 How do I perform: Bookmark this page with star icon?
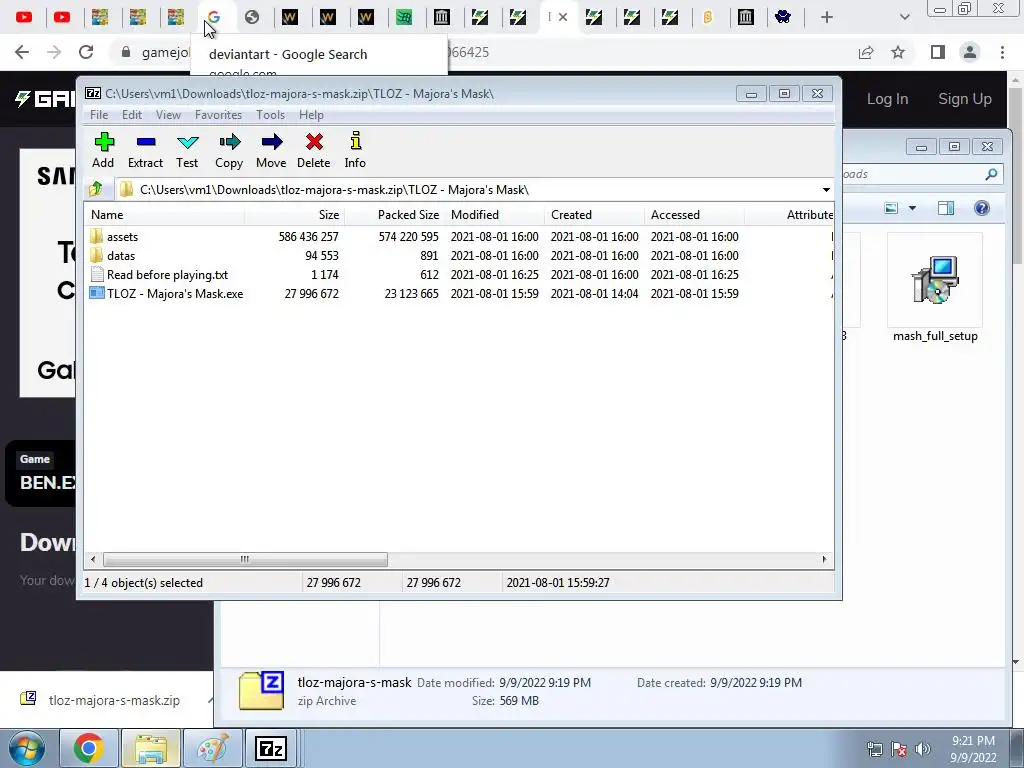[x=898, y=52]
